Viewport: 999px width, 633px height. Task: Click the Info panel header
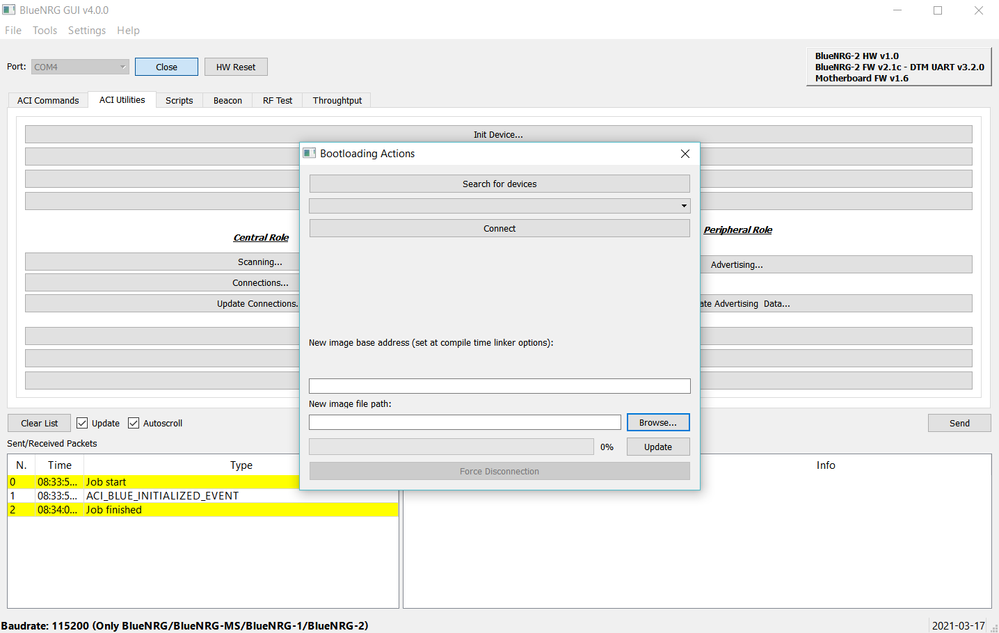coord(826,466)
